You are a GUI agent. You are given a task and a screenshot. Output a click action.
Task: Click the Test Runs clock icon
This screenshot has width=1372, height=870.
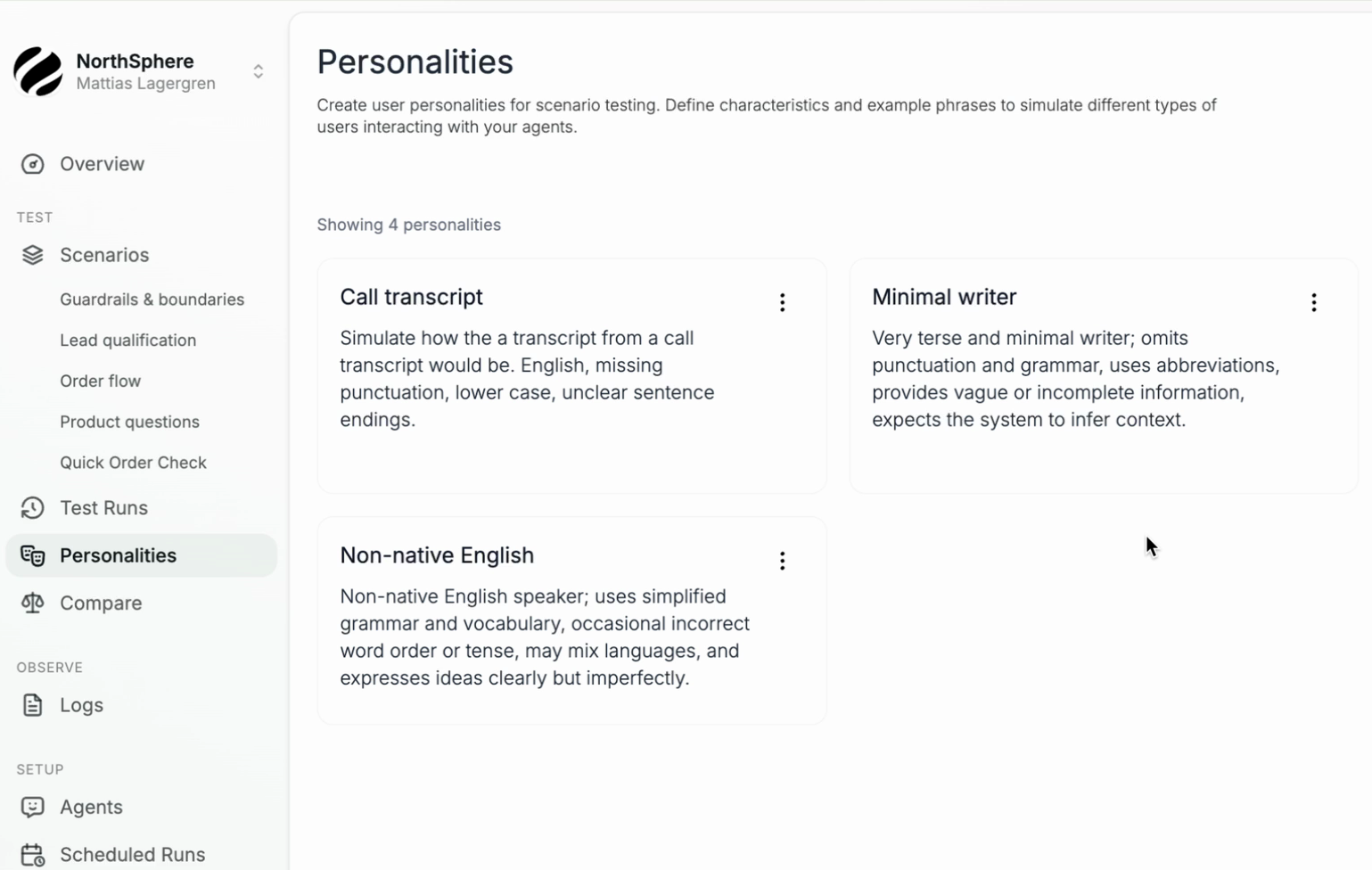(32, 507)
